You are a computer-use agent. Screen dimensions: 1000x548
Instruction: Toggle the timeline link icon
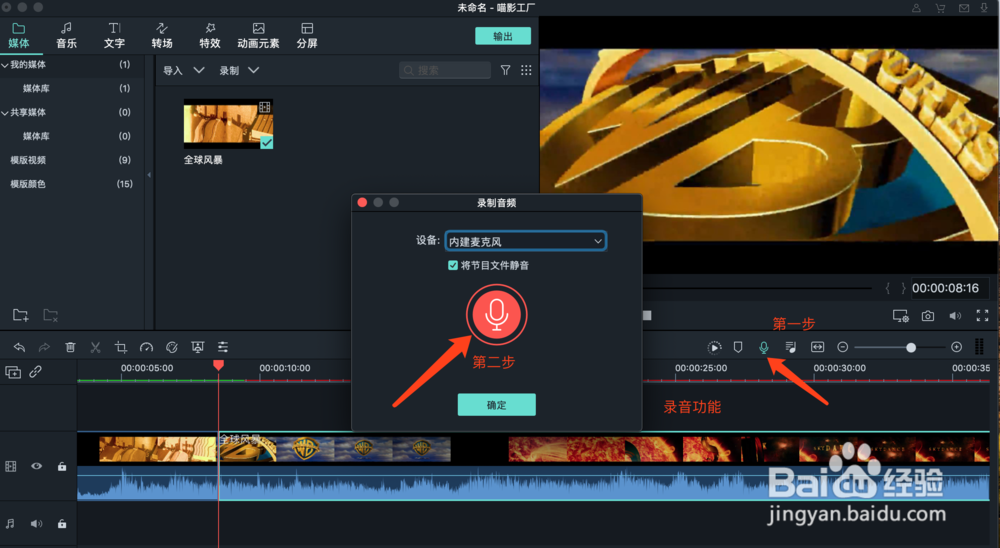[x=36, y=371]
